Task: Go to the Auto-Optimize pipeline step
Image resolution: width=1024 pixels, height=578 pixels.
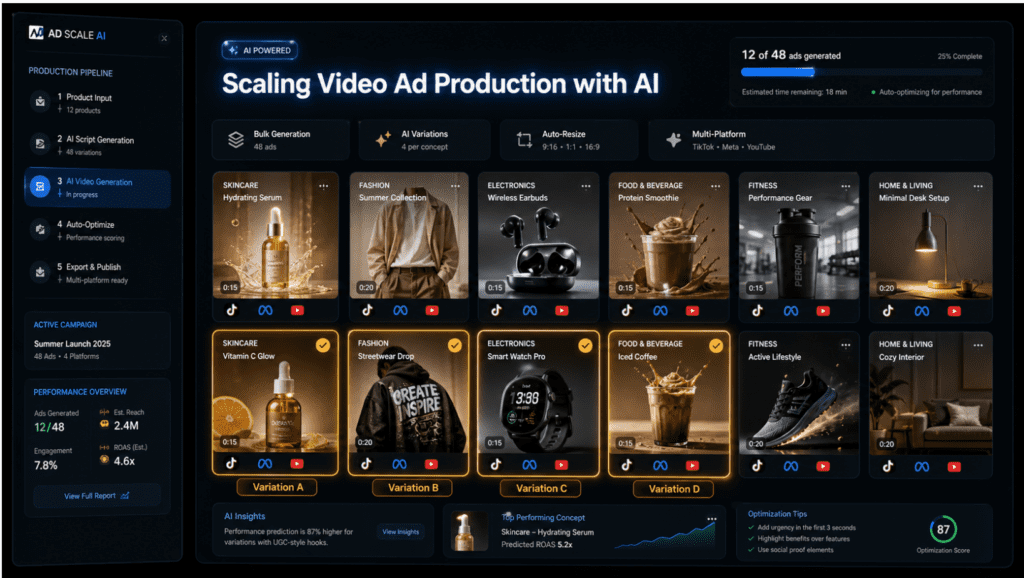Action: 97,230
